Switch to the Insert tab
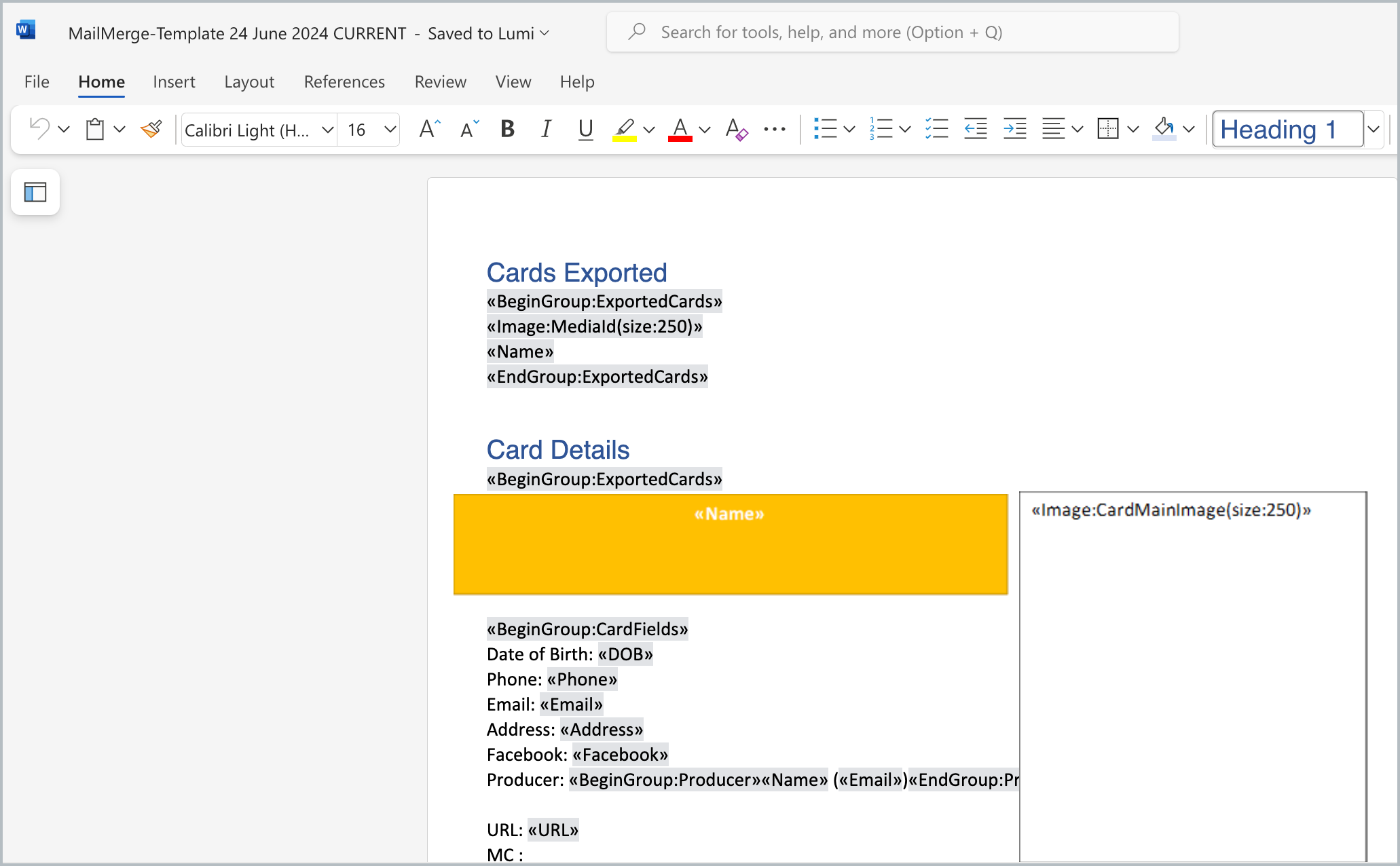Screen dimensions: 1400x866 (174, 82)
